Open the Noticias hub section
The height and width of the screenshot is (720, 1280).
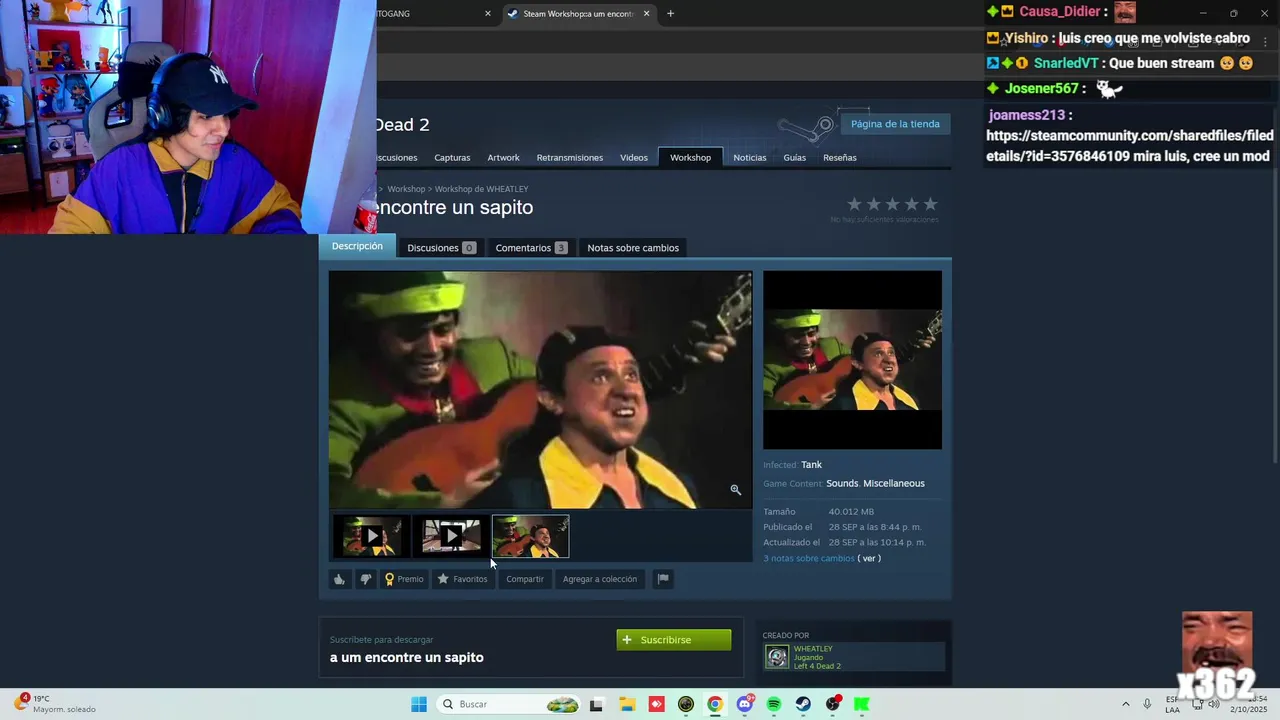[750, 158]
